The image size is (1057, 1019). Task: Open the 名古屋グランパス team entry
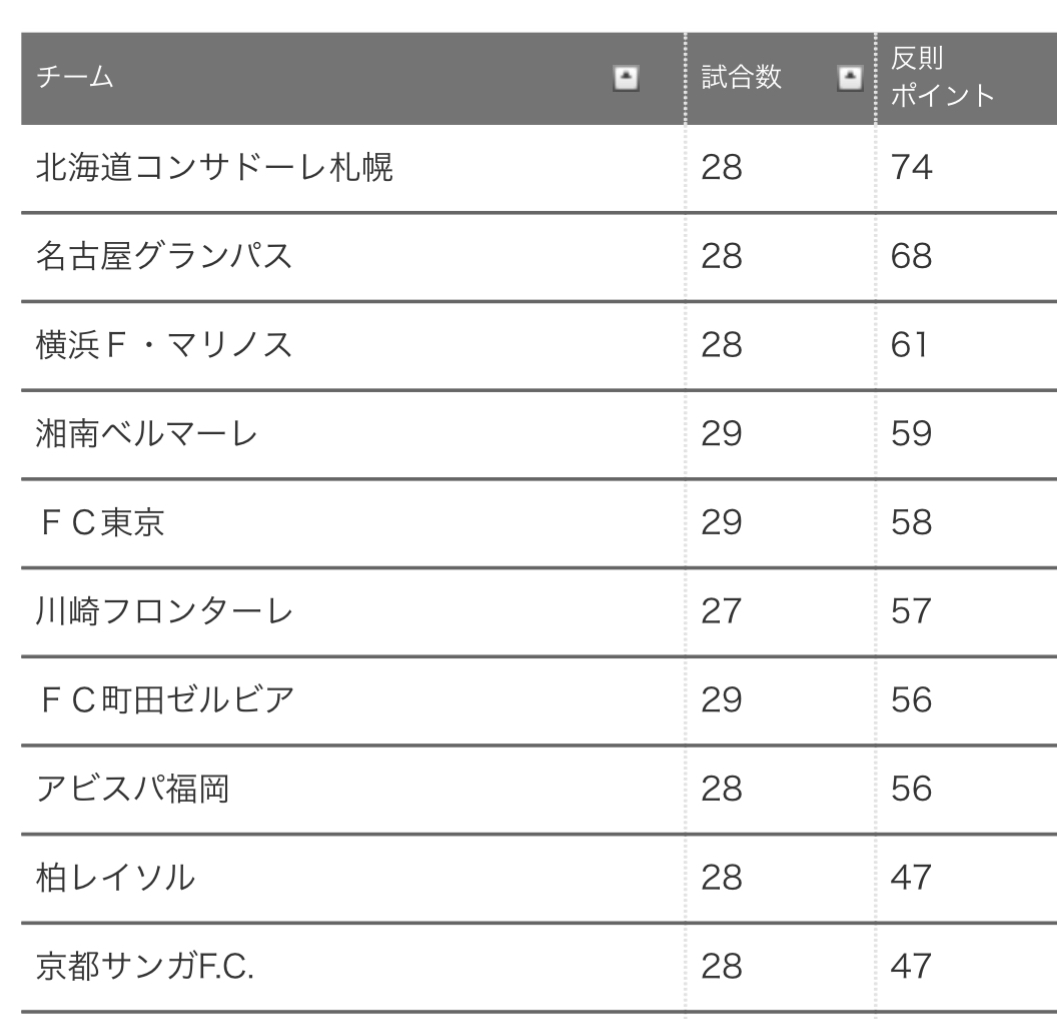[164, 256]
